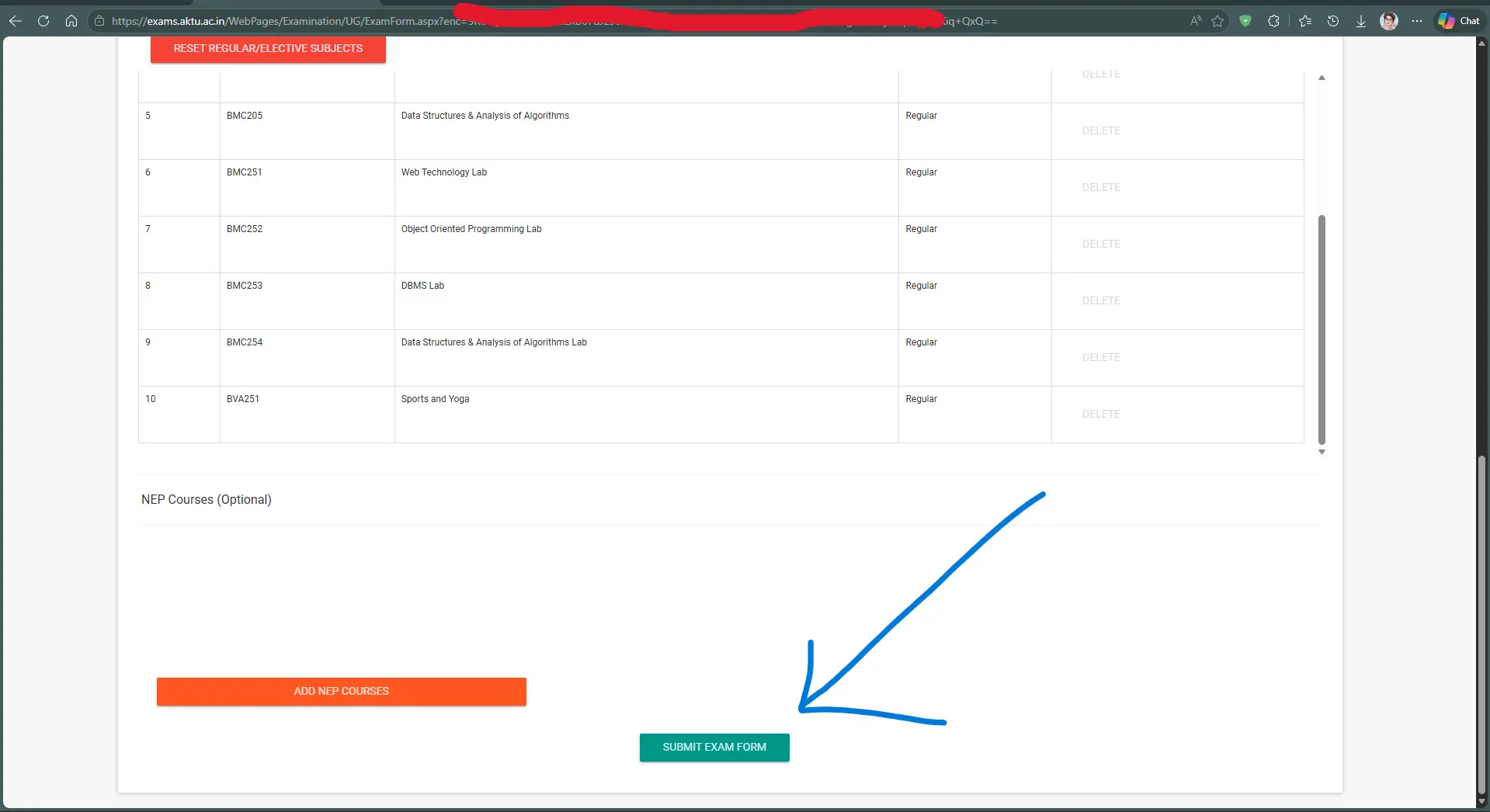Click 'Object Oriented Programming Lab' subject name
Image resolution: width=1490 pixels, height=812 pixels.
pyautogui.click(x=471, y=229)
